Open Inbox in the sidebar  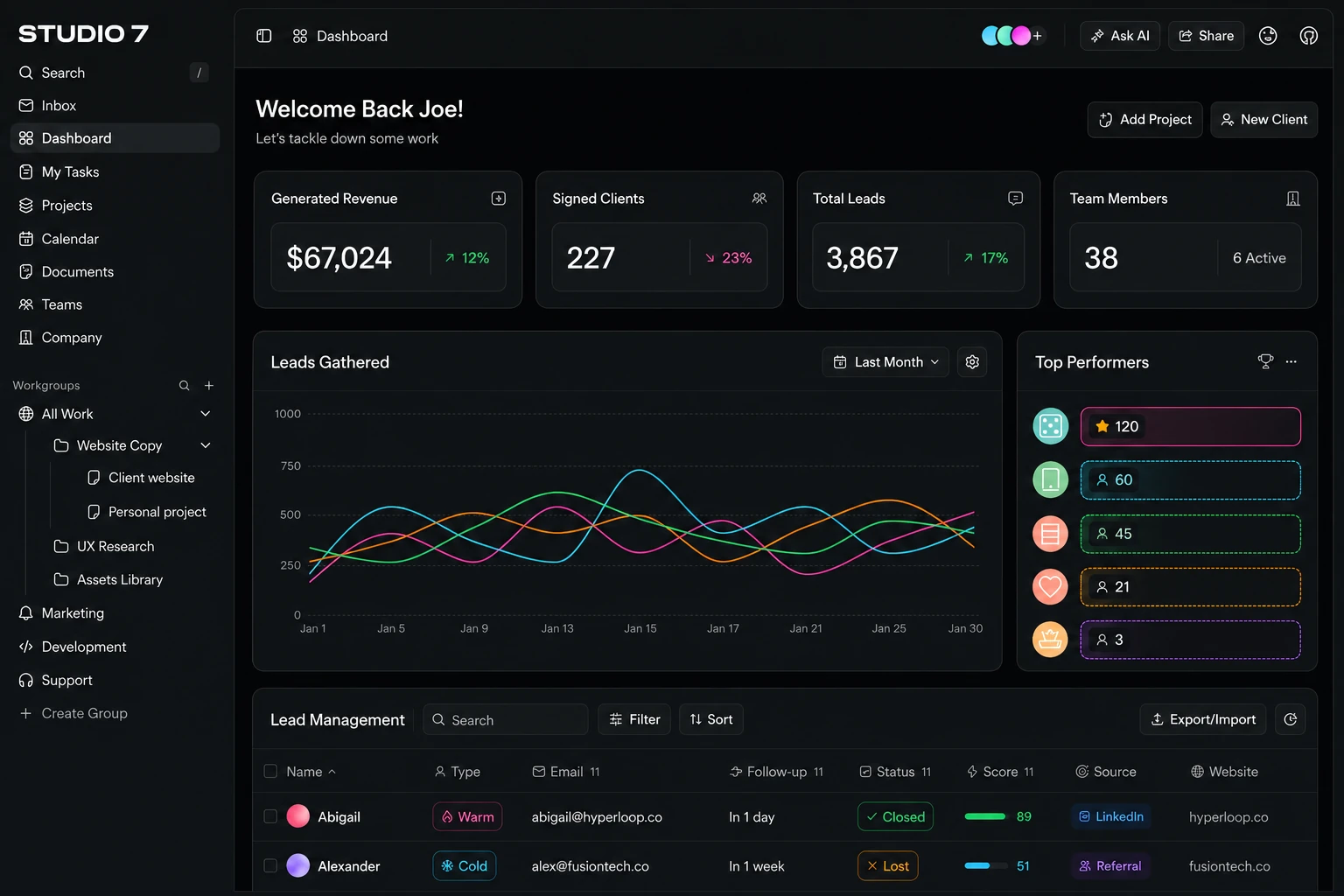[115, 106]
